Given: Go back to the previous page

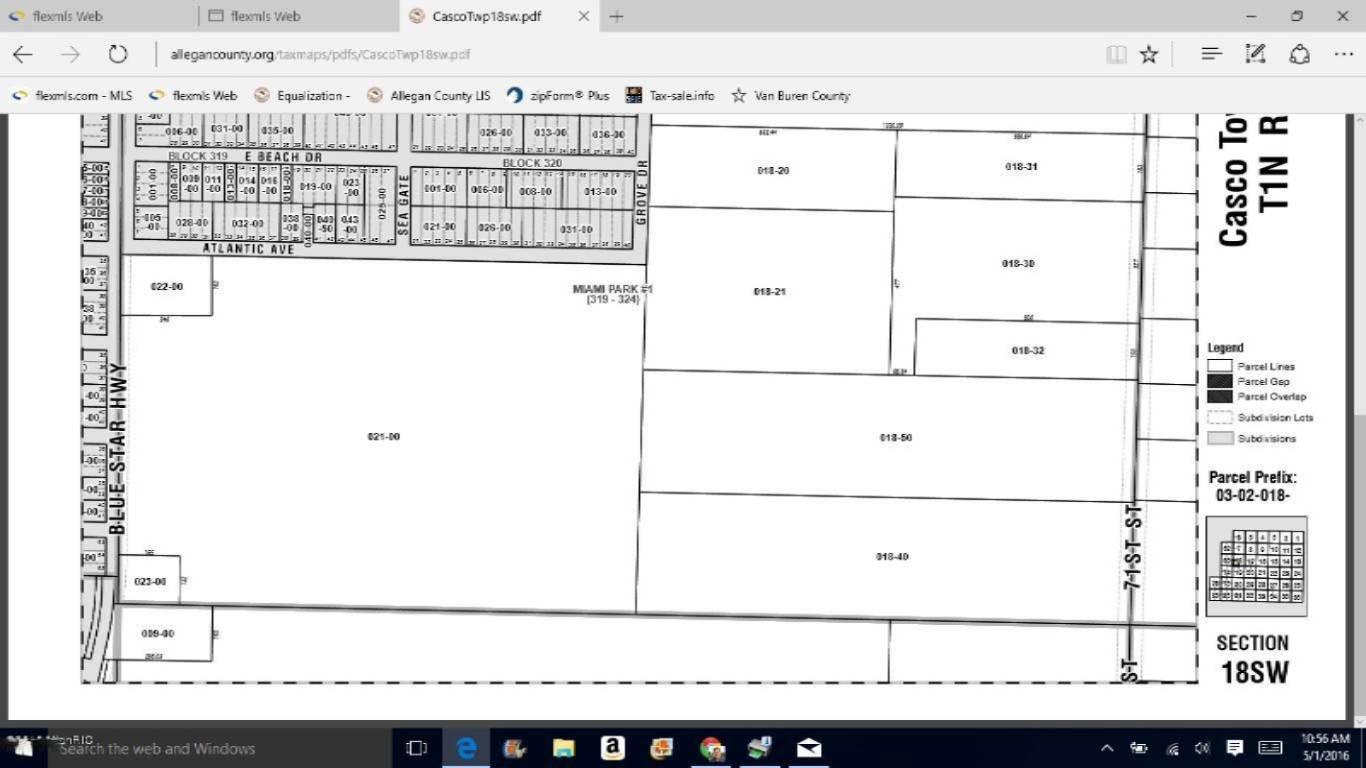Looking at the screenshot, I should click(x=22, y=54).
